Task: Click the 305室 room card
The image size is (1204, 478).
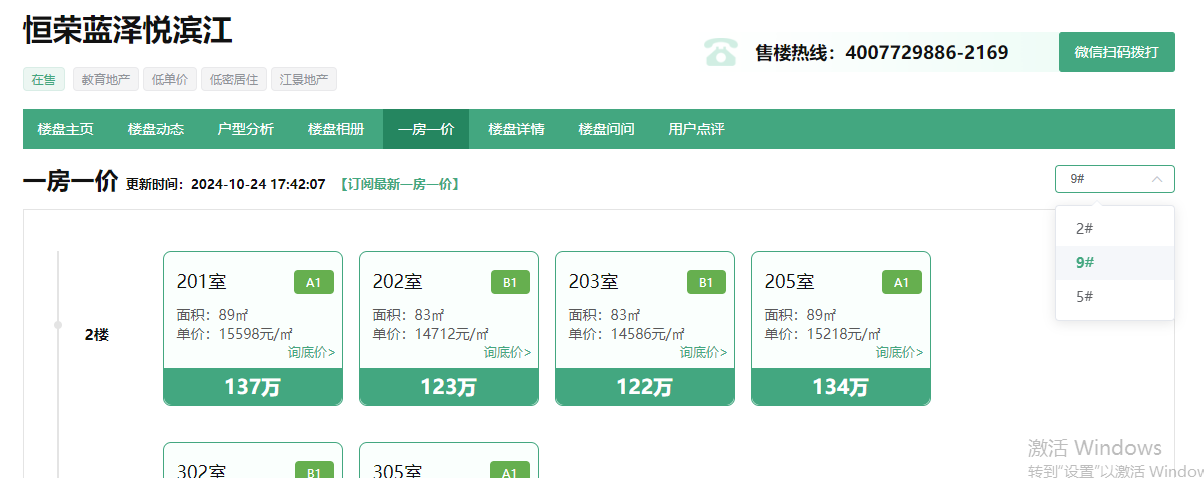Action: (449, 460)
